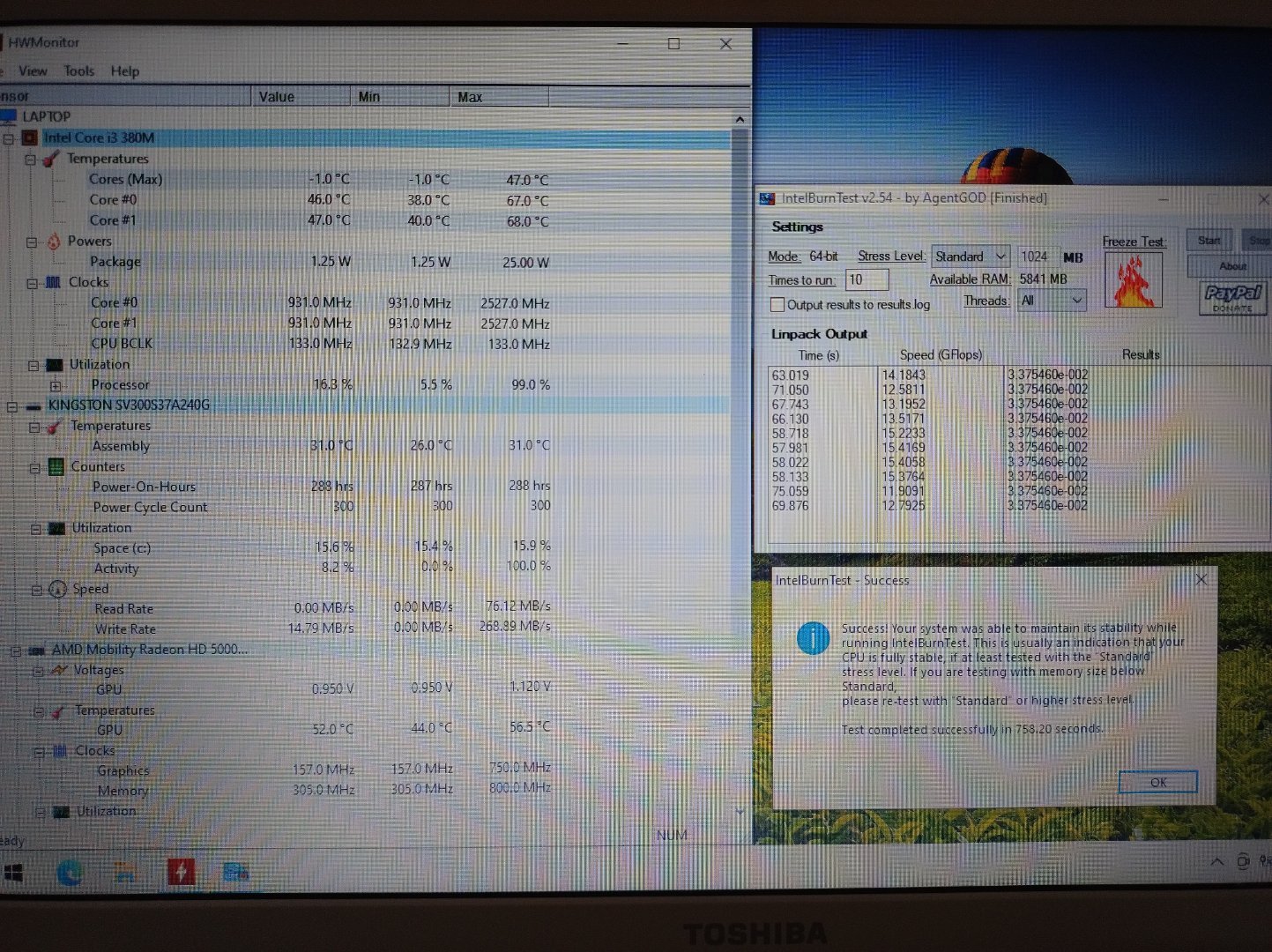Click the IntelBurnTest taskbar icon
The height and width of the screenshot is (952, 1272).
coord(235,874)
